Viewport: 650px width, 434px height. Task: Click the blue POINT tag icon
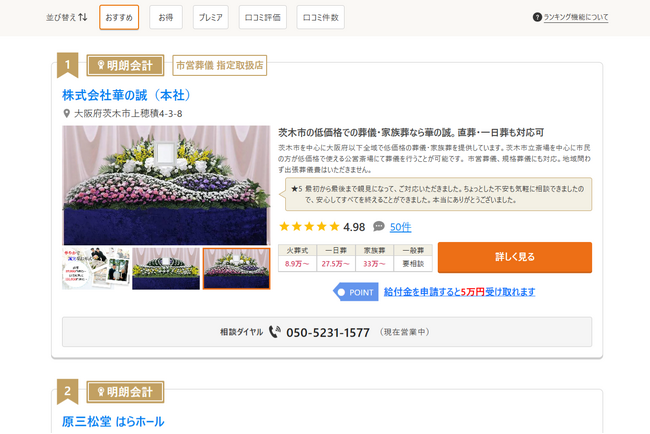pos(356,292)
